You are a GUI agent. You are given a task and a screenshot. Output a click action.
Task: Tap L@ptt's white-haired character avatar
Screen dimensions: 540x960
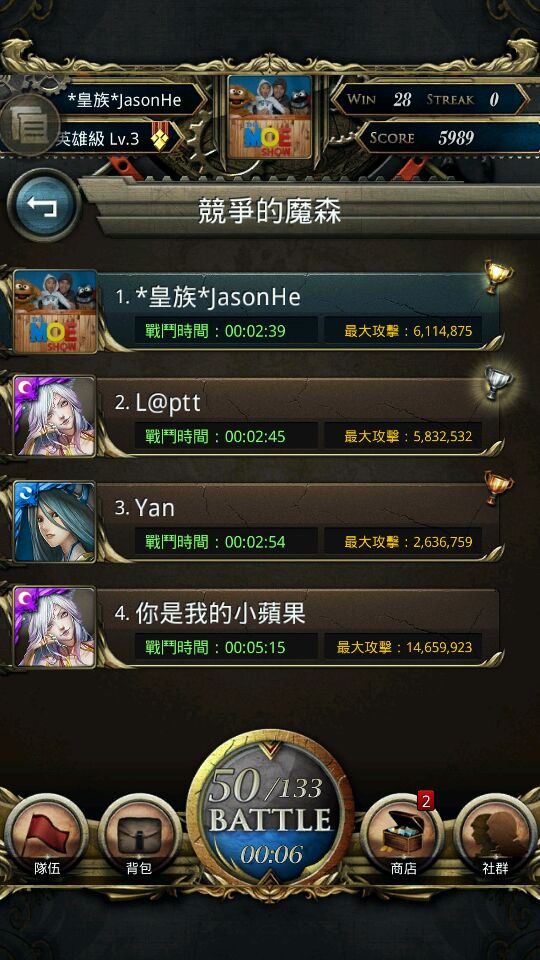point(54,417)
